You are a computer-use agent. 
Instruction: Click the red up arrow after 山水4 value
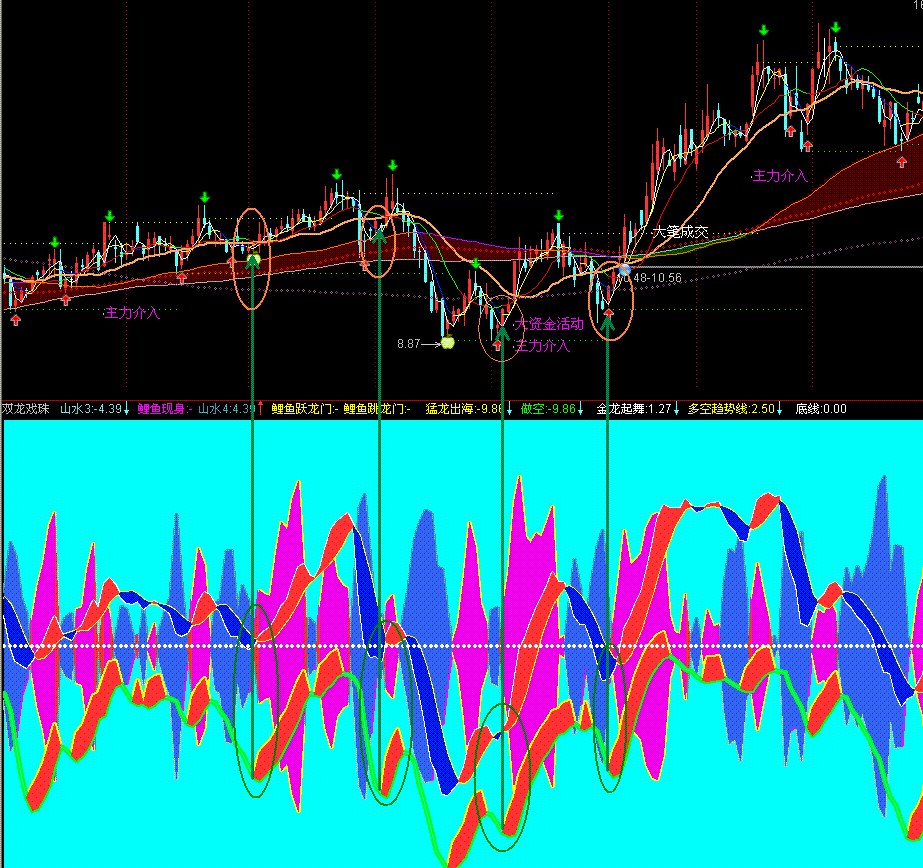tap(260, 408)
